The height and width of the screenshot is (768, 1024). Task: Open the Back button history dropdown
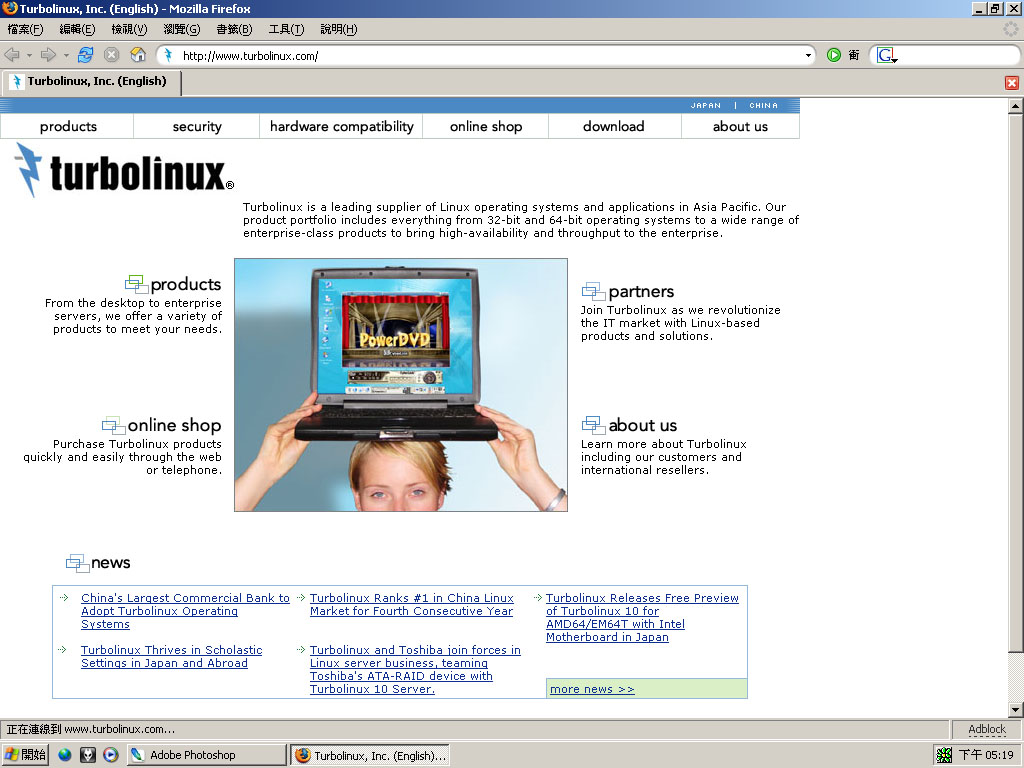coord(29,56)
